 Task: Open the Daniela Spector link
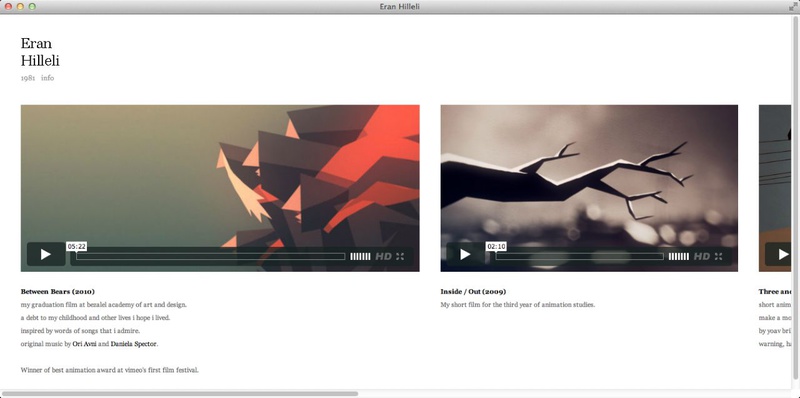pyautogui.click(x=134, y=344)
